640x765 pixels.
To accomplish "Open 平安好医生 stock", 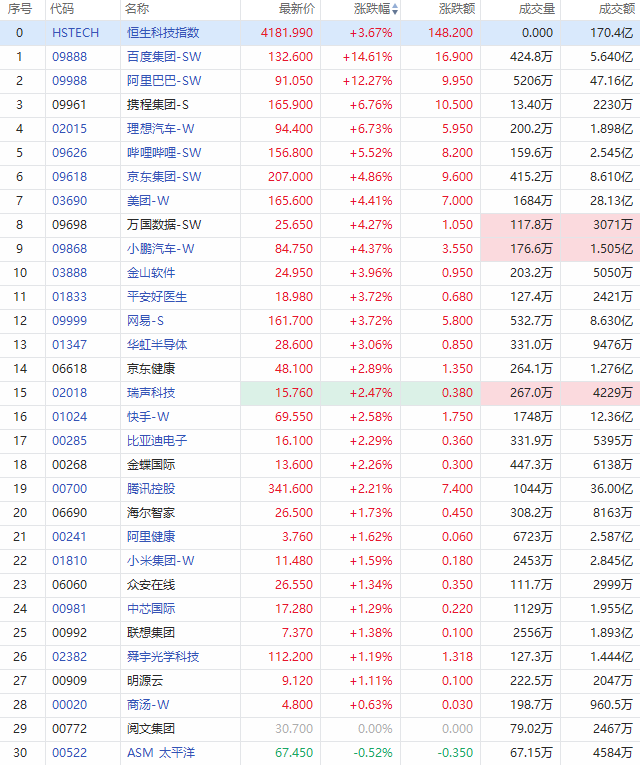I will pyautogui.click(x=157, y=296).
